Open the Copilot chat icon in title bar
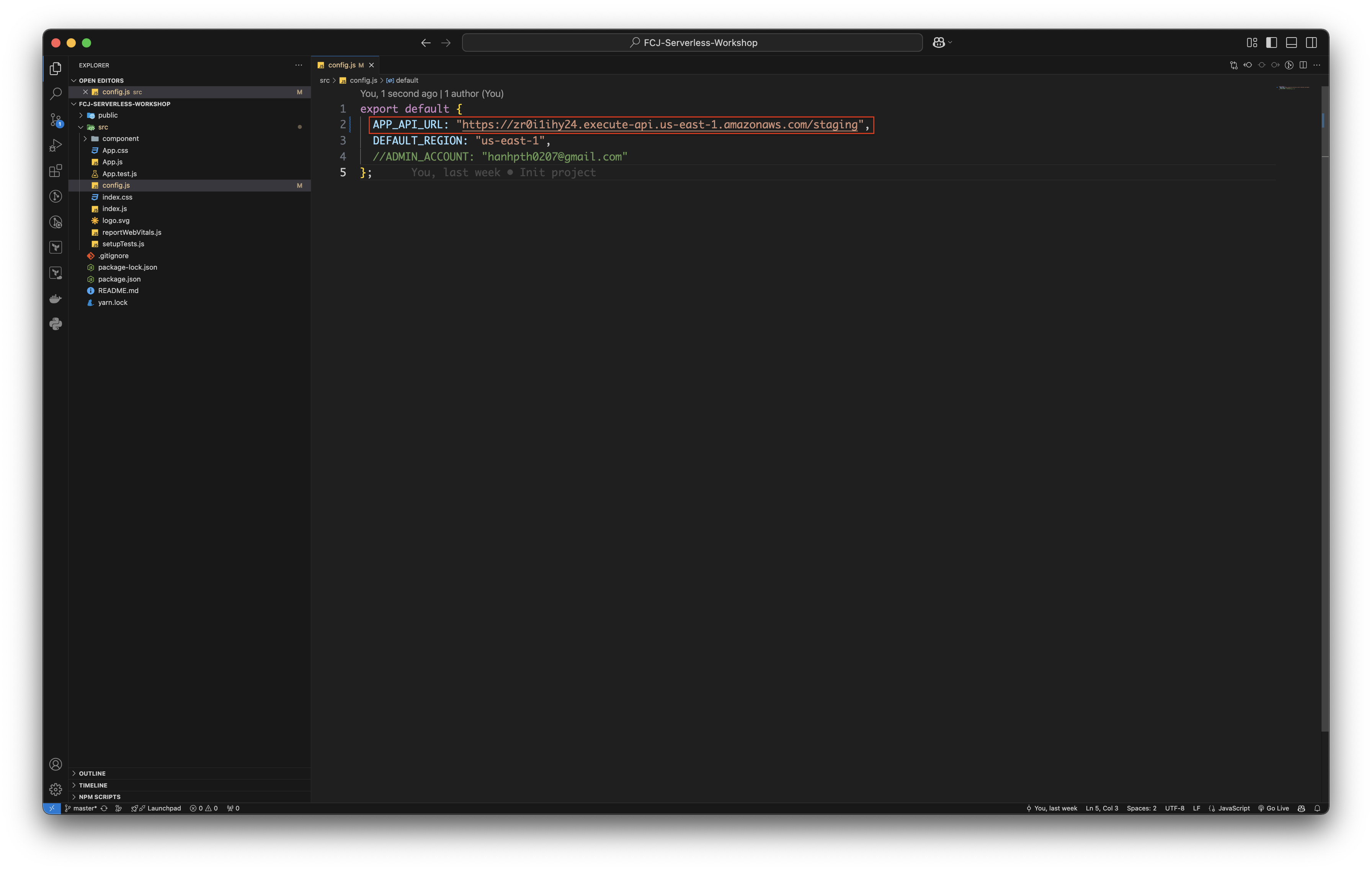1372x871 pixels. click(938, 43)
